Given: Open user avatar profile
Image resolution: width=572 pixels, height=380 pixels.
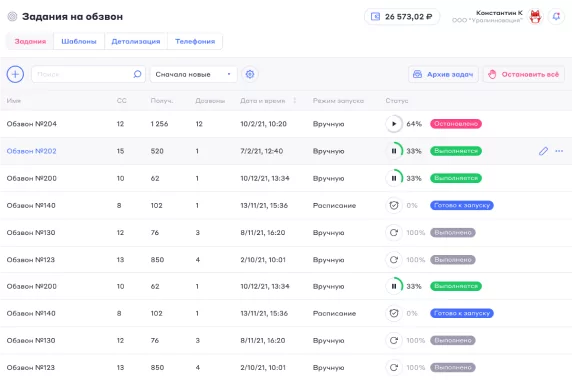Looking at the screenshot, I should [x=535, y=16].
